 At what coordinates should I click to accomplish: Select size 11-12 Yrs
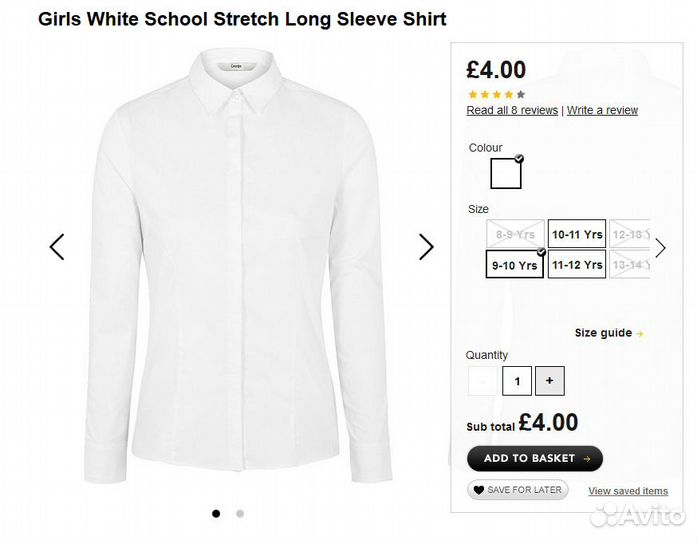[577, 265]
